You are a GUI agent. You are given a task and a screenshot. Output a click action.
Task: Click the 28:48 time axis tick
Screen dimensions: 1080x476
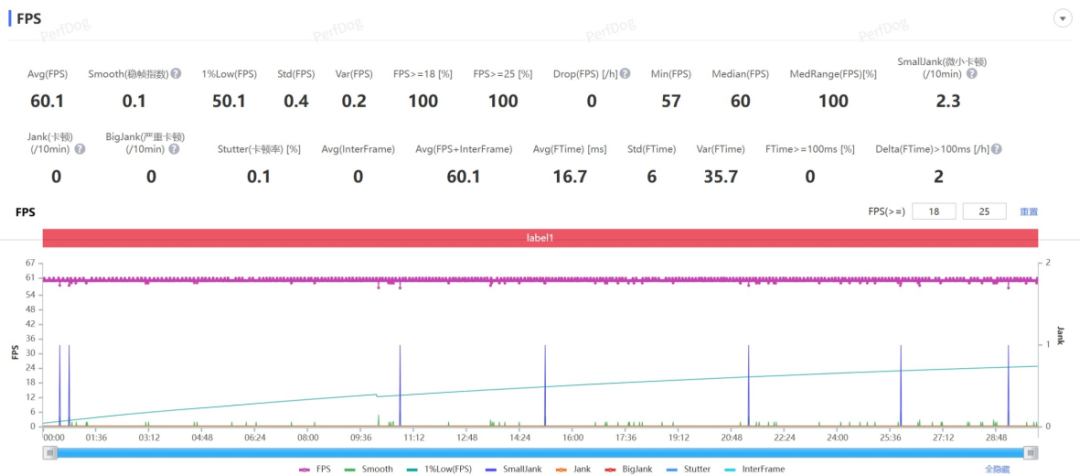997,437
